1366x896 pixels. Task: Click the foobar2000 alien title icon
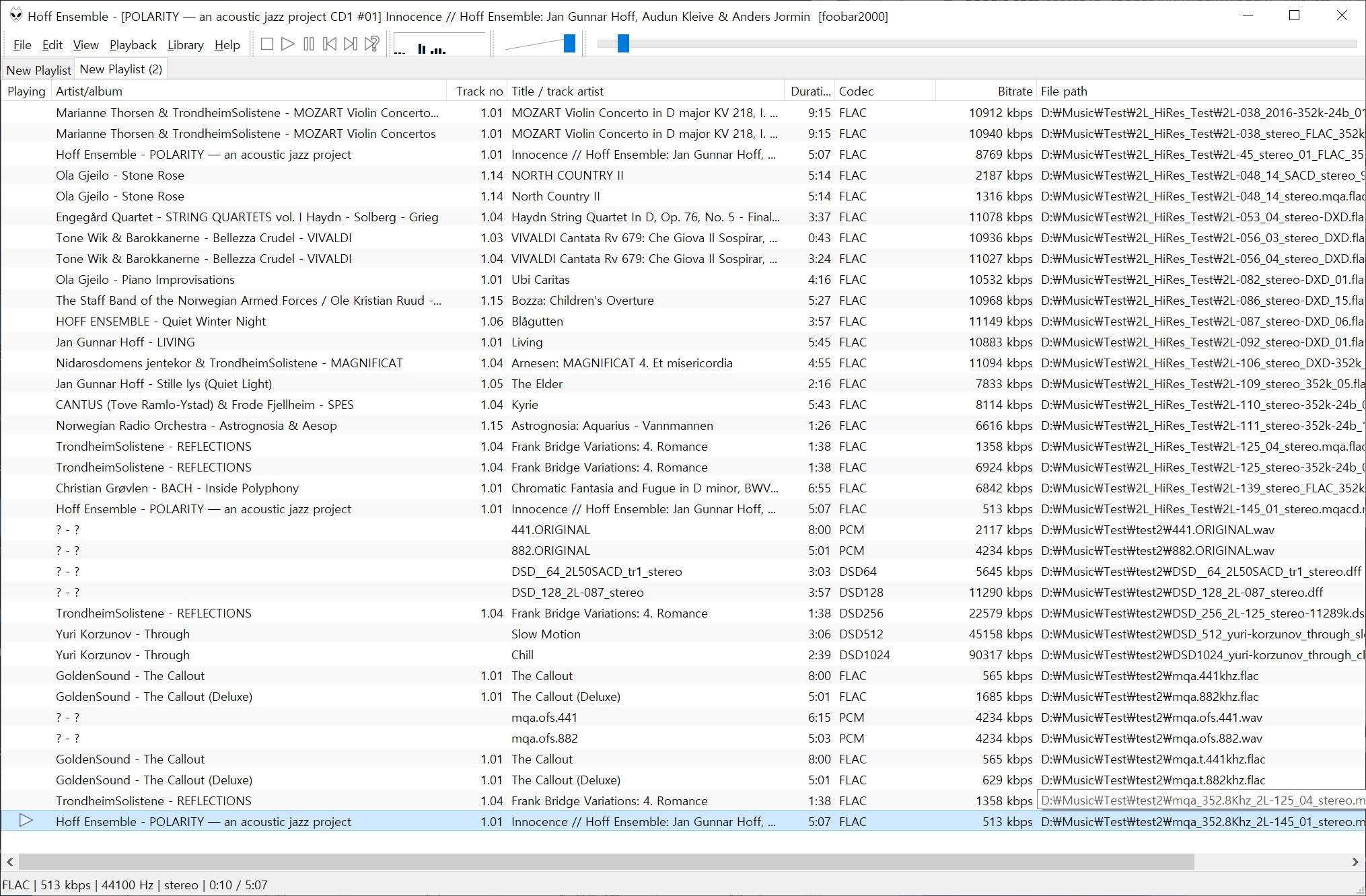click(x=15, y=16)
